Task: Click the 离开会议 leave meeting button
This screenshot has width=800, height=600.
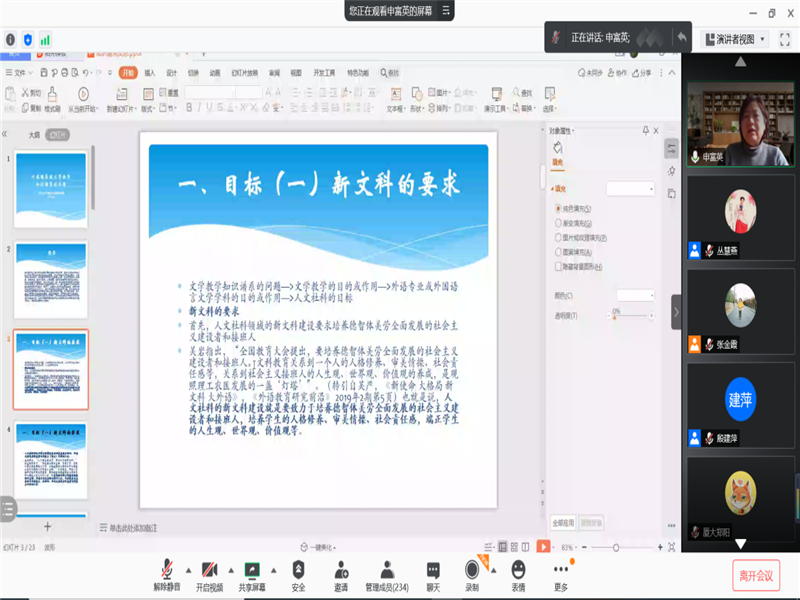Action: (756, 575)
